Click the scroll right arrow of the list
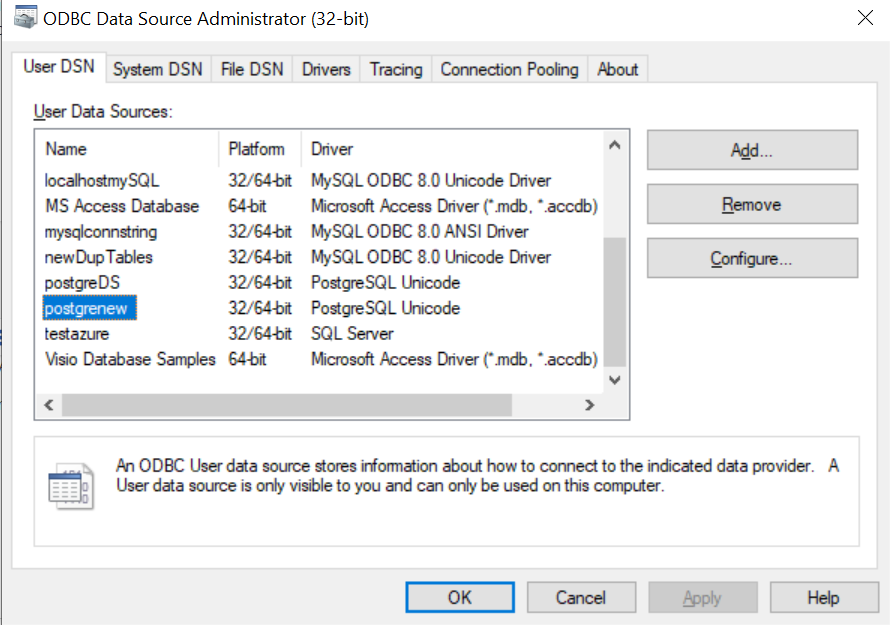The height and width of the screenshot is (625, 890). click(x=590, y=405)
